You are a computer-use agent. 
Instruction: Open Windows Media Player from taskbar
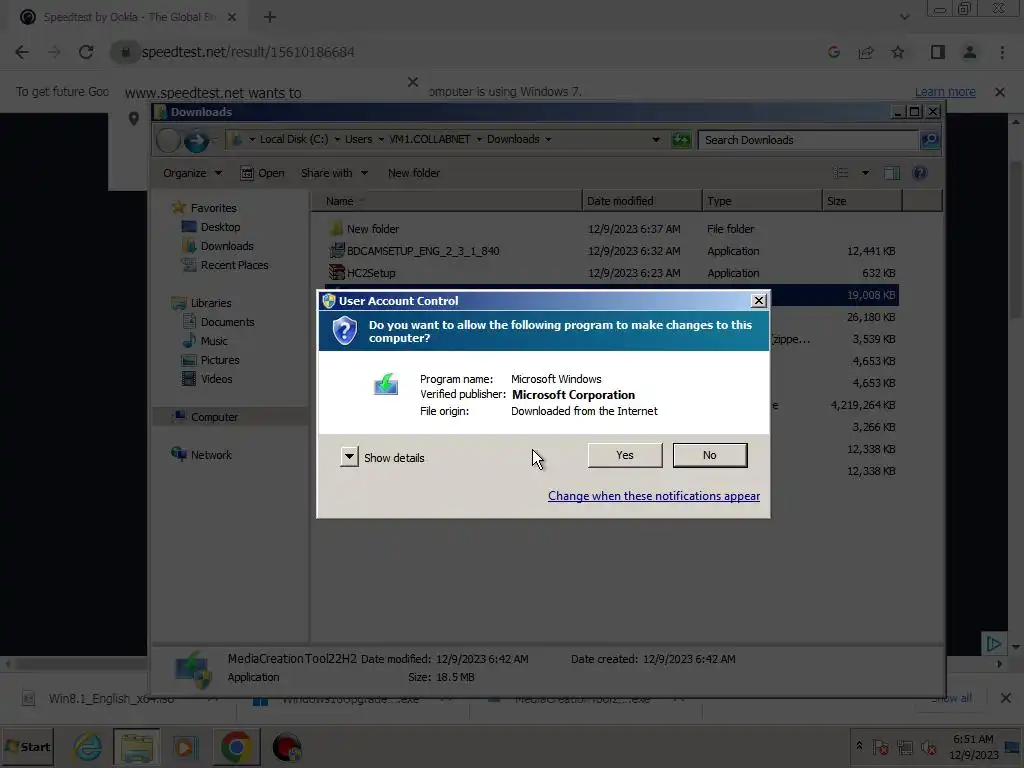(185, 747)
